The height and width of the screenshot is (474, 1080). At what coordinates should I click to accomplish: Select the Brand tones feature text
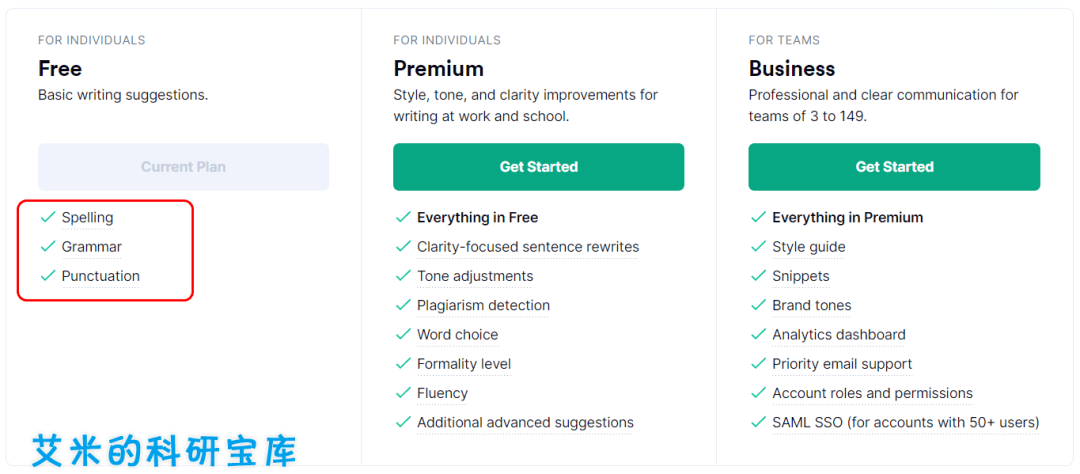(811, 305)
